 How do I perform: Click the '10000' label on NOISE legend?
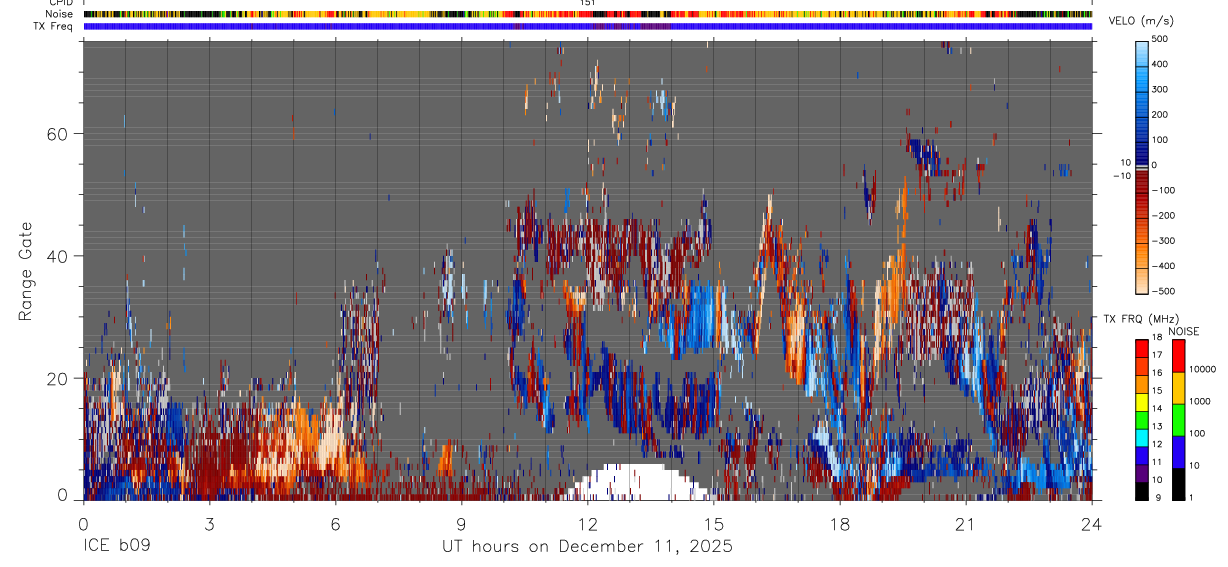(x=1202, y=369)
